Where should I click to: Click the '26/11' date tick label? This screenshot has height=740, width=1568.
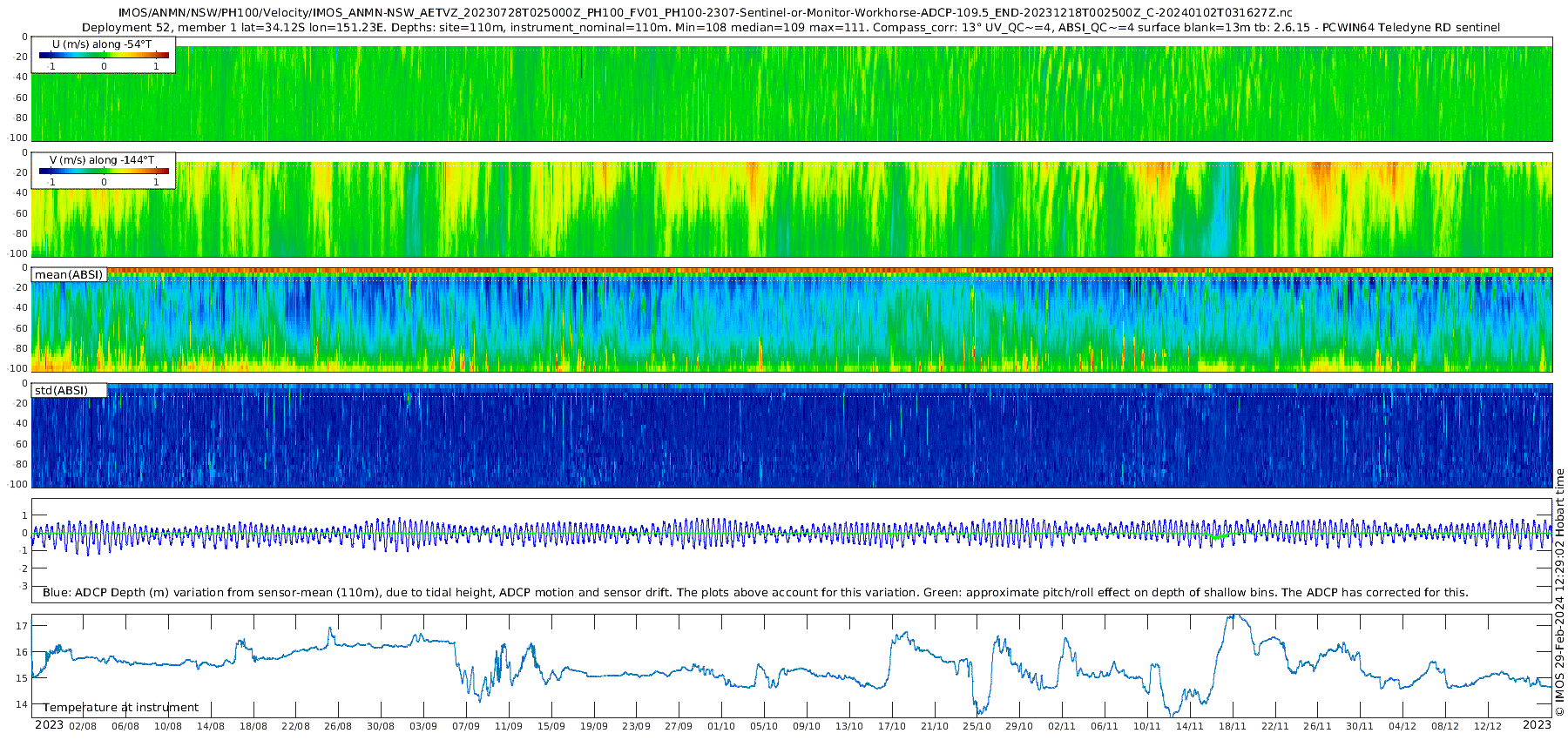coord(1318,726)
